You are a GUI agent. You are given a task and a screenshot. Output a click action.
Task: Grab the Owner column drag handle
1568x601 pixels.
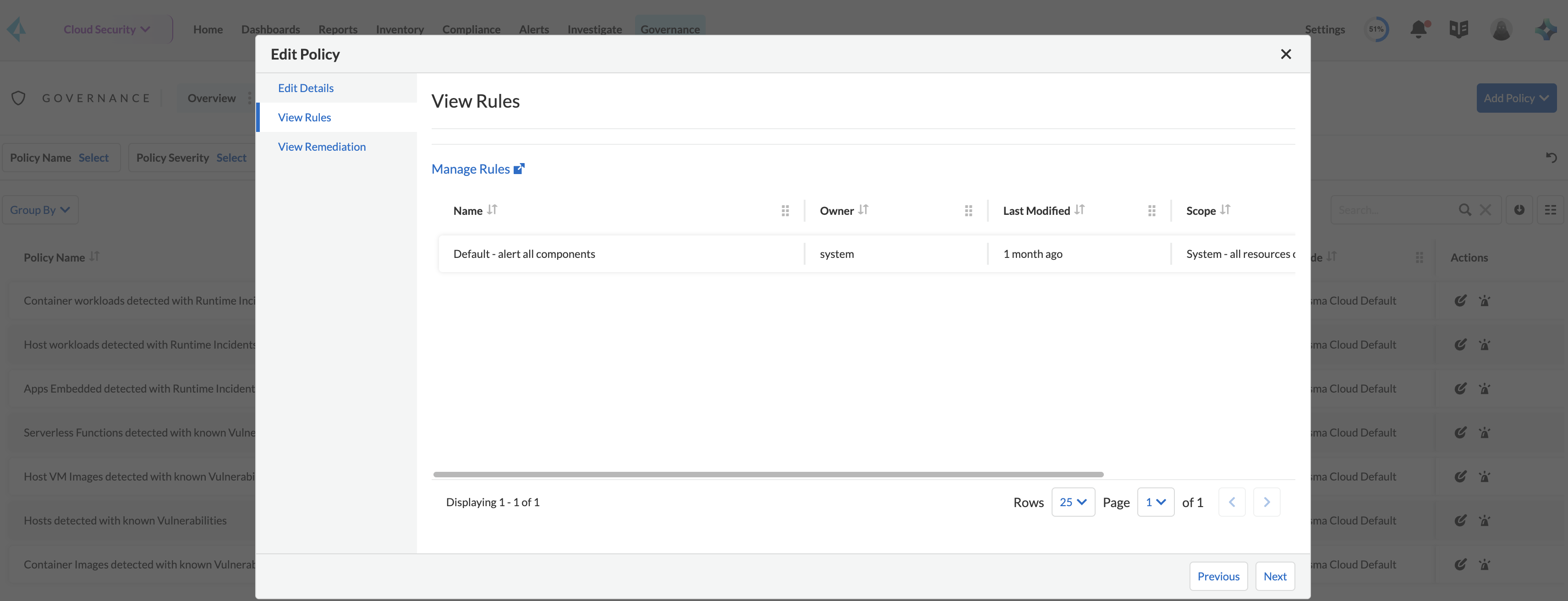click(969, 210)
